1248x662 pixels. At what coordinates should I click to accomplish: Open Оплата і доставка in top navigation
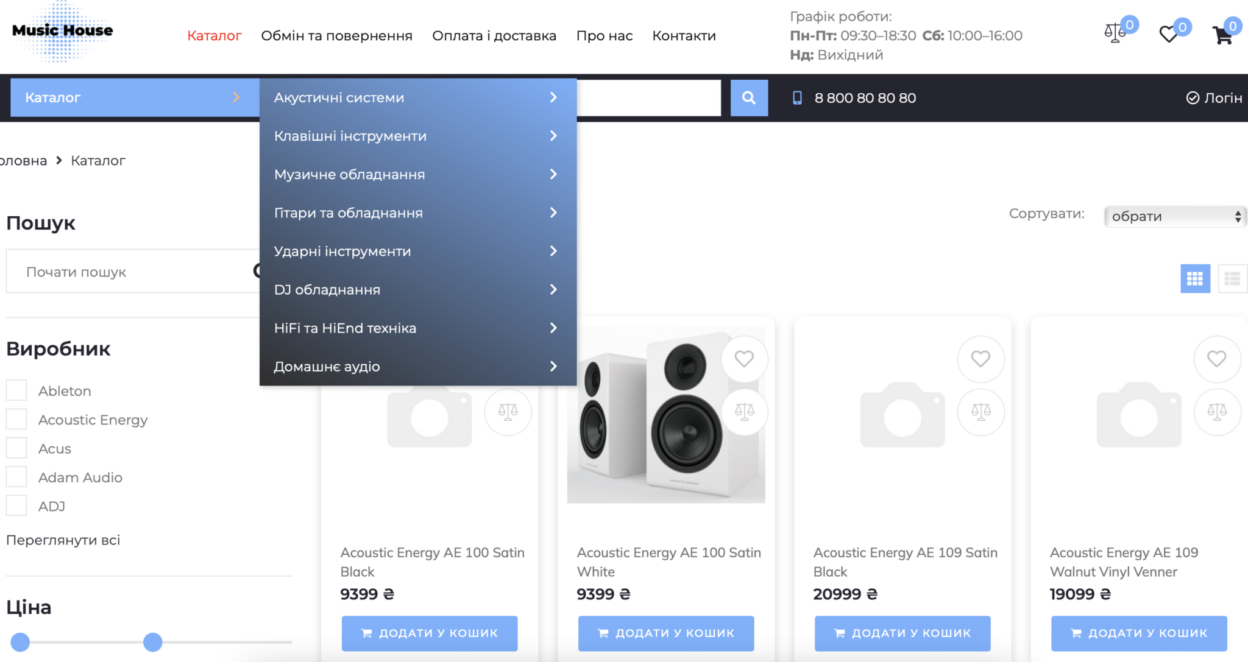tap(494, 36)
